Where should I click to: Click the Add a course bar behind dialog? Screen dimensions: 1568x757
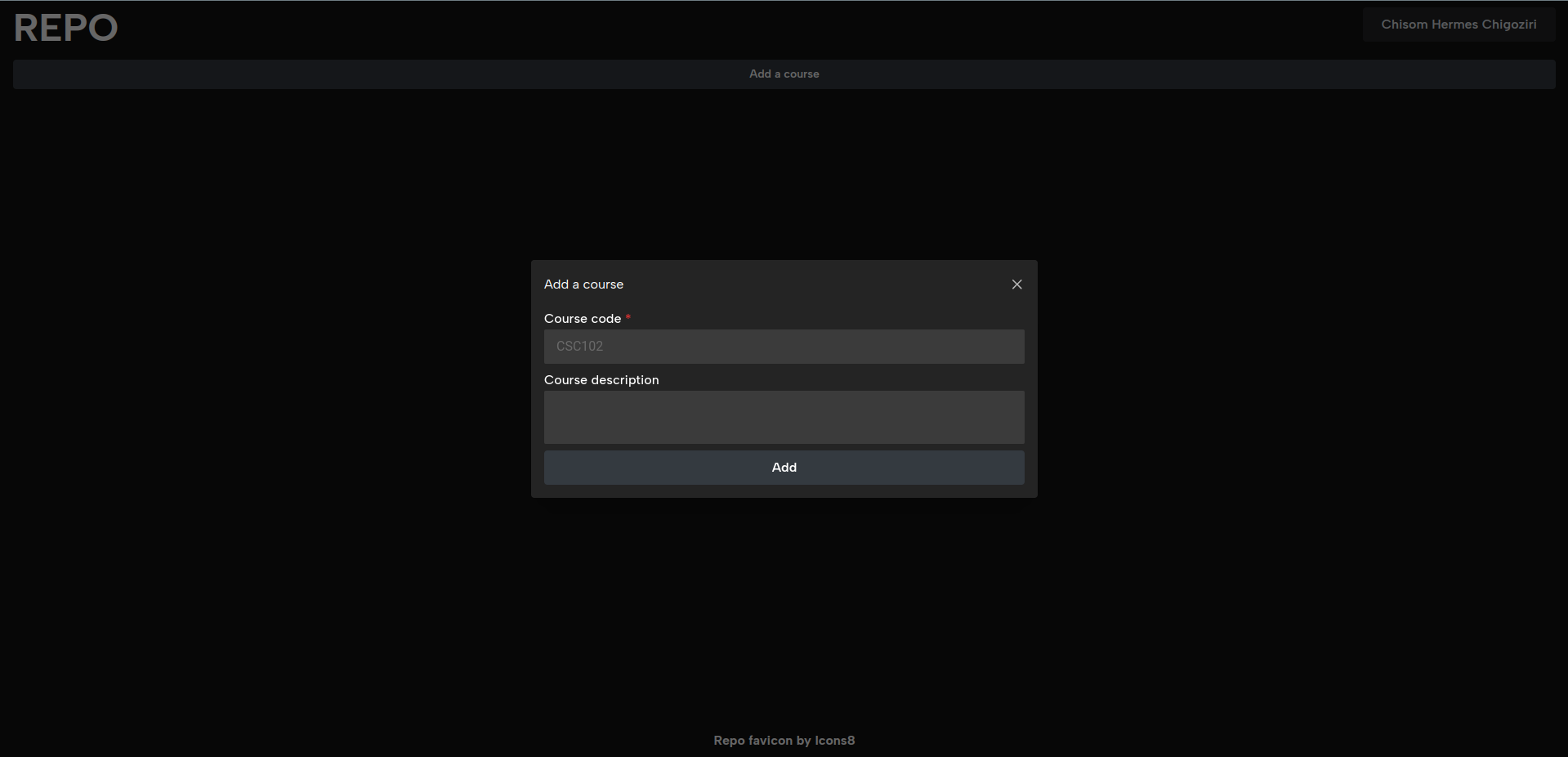point(784,74)
